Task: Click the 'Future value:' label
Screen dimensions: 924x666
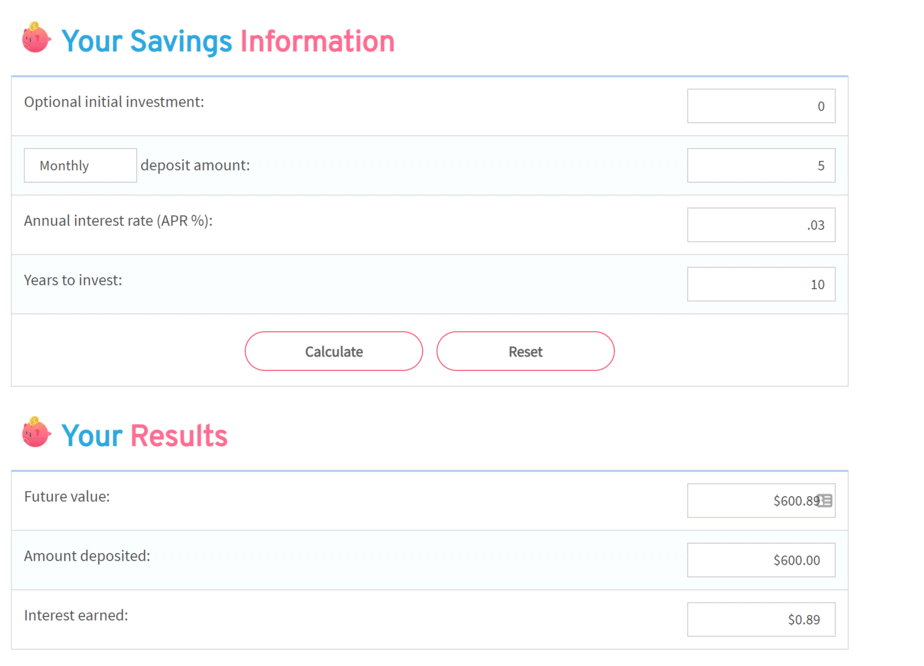Action: pos(67,497)
